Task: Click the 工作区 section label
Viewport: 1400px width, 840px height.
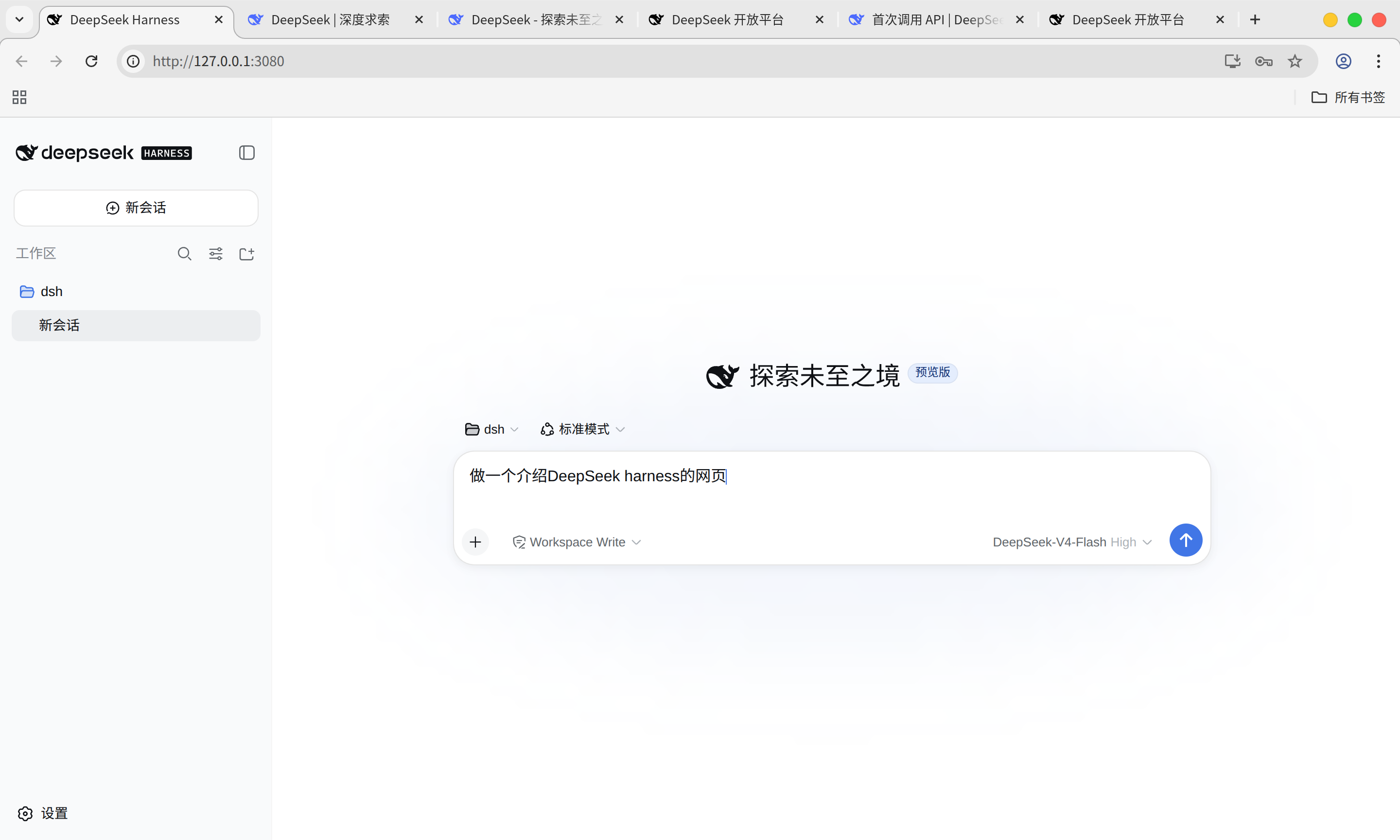Action: [x=35, y=254]
